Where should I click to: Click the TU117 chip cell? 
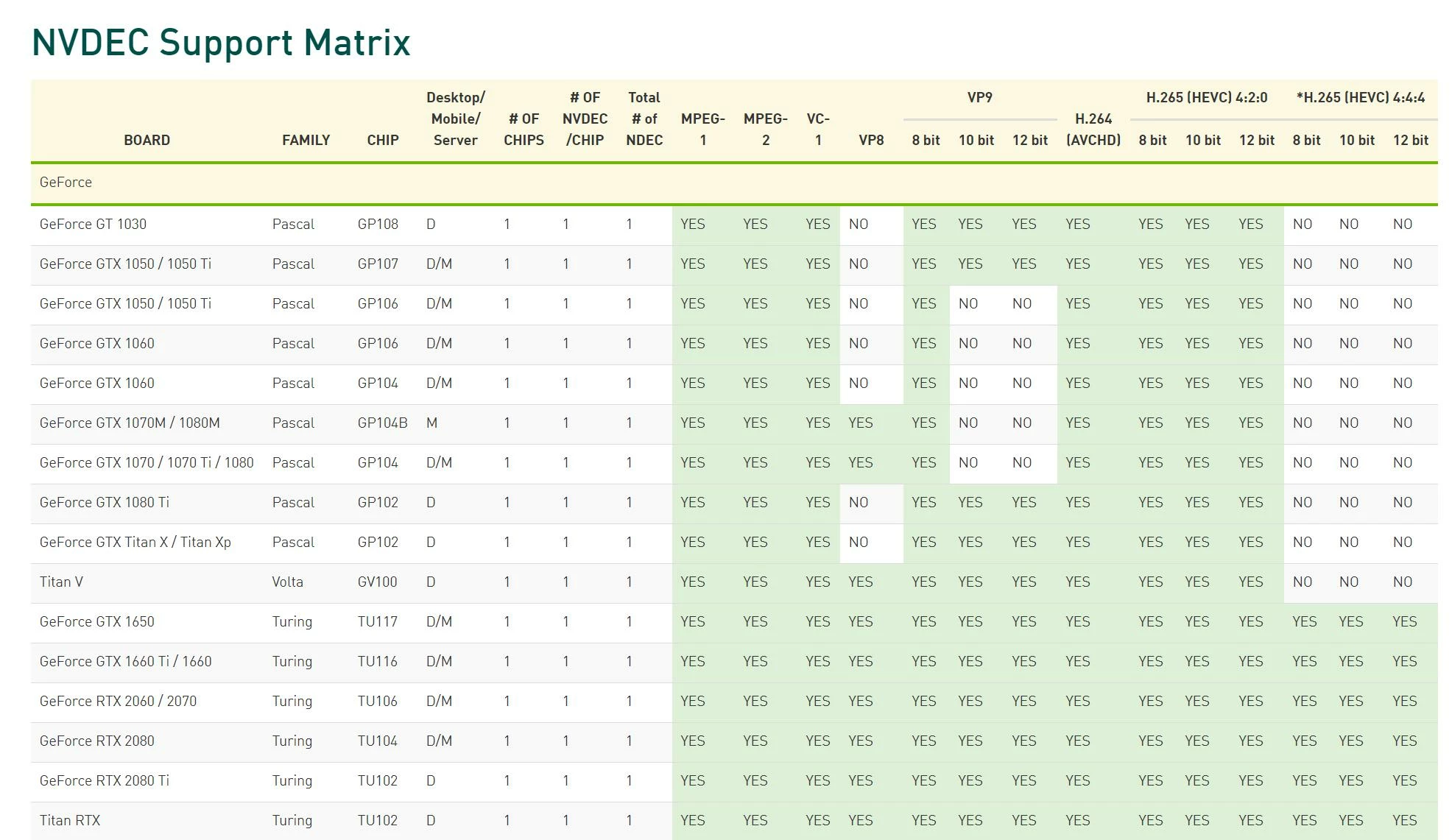click(377, 621)
